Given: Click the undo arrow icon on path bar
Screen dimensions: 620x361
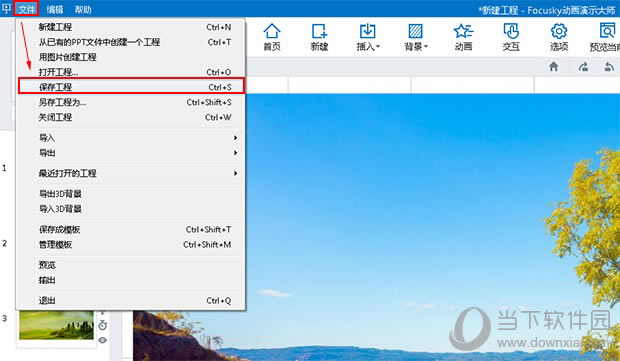Looking at the screenshot, I should [x=609, y=66].
